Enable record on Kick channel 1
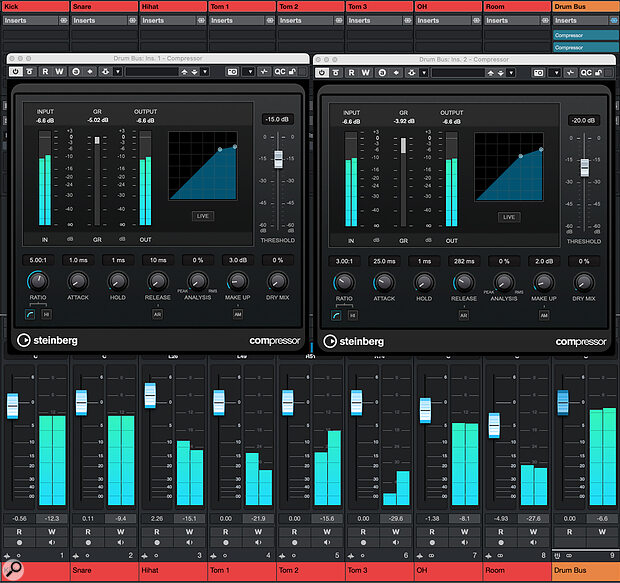Image resolution: width=620 pixels, height=583 pixels. tap(19, 542)
